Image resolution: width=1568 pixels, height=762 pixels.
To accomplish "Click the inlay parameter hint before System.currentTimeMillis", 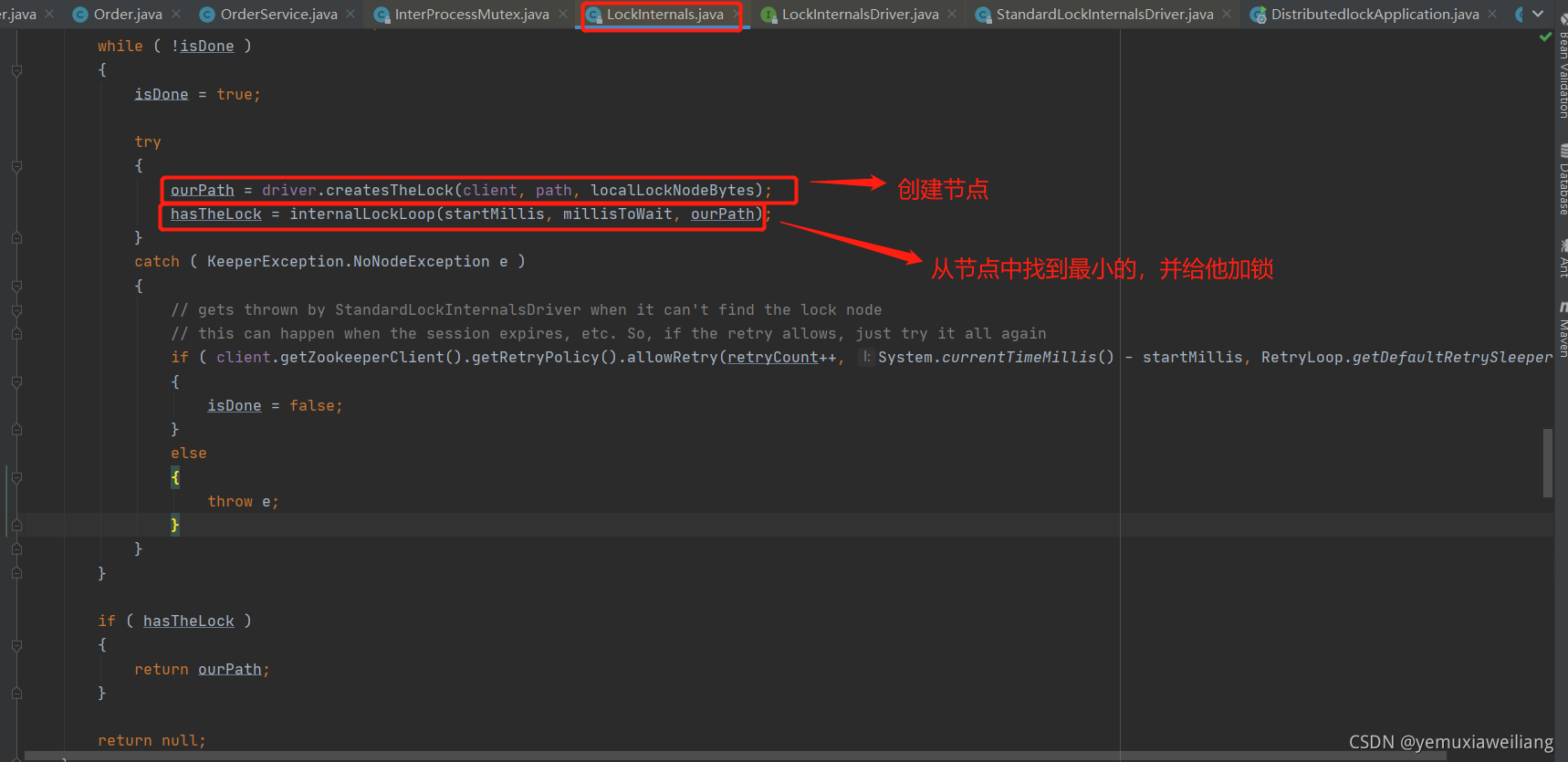I will point(866,357).
